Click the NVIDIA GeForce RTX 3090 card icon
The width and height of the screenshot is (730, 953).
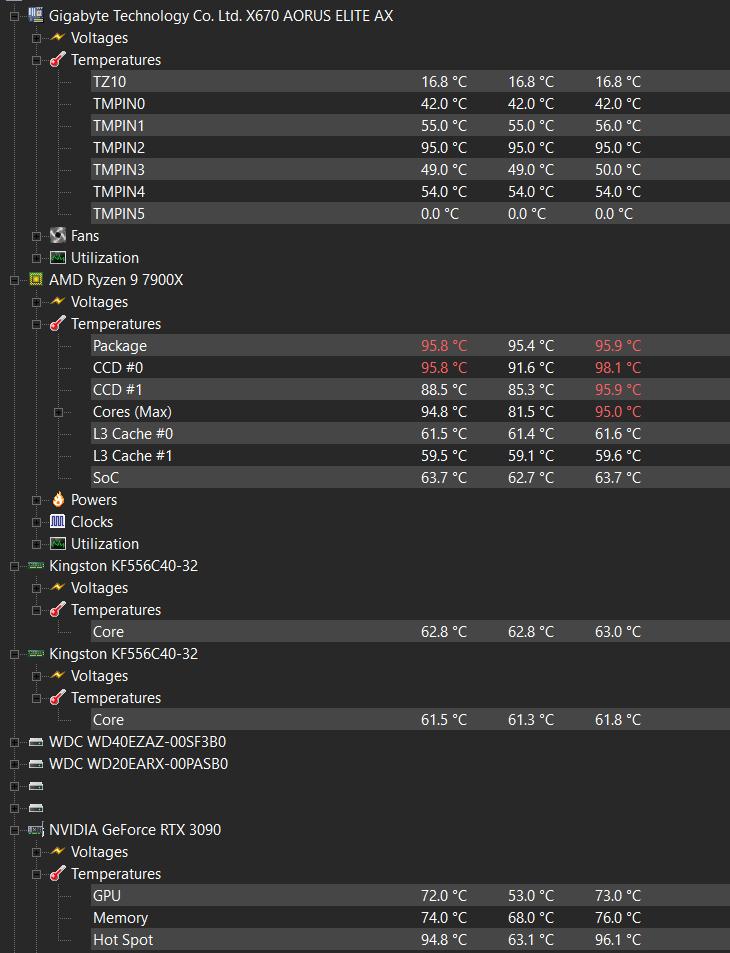(x=36, y=829)
